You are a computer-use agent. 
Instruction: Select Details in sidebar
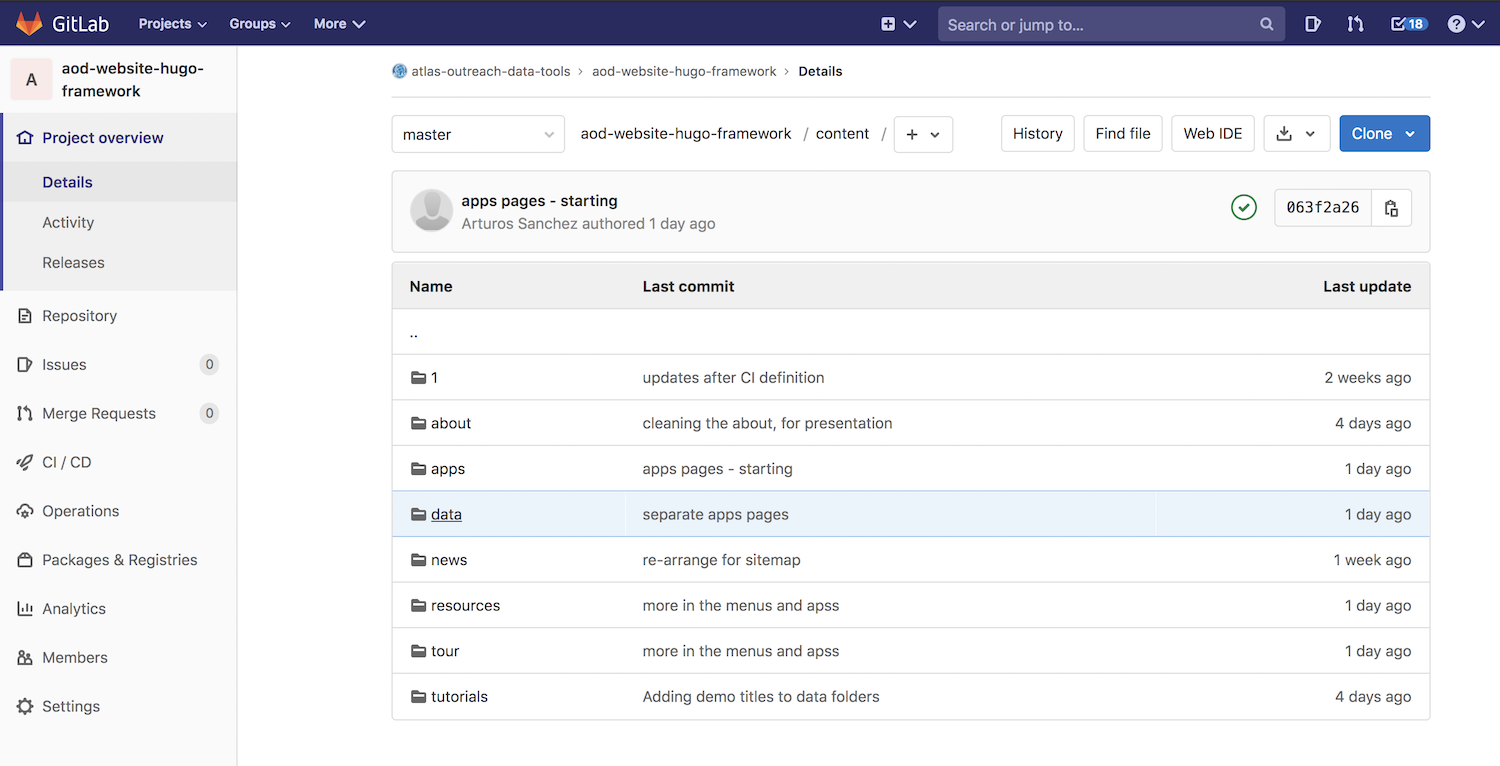(67, 182)
